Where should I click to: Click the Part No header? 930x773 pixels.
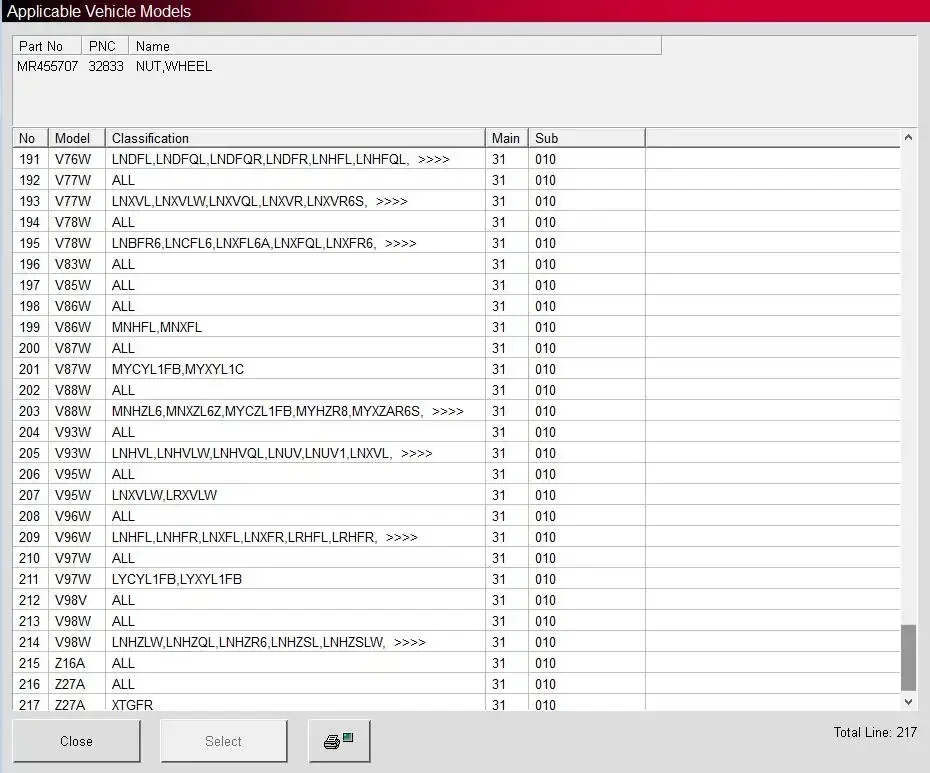click(47, 46)
